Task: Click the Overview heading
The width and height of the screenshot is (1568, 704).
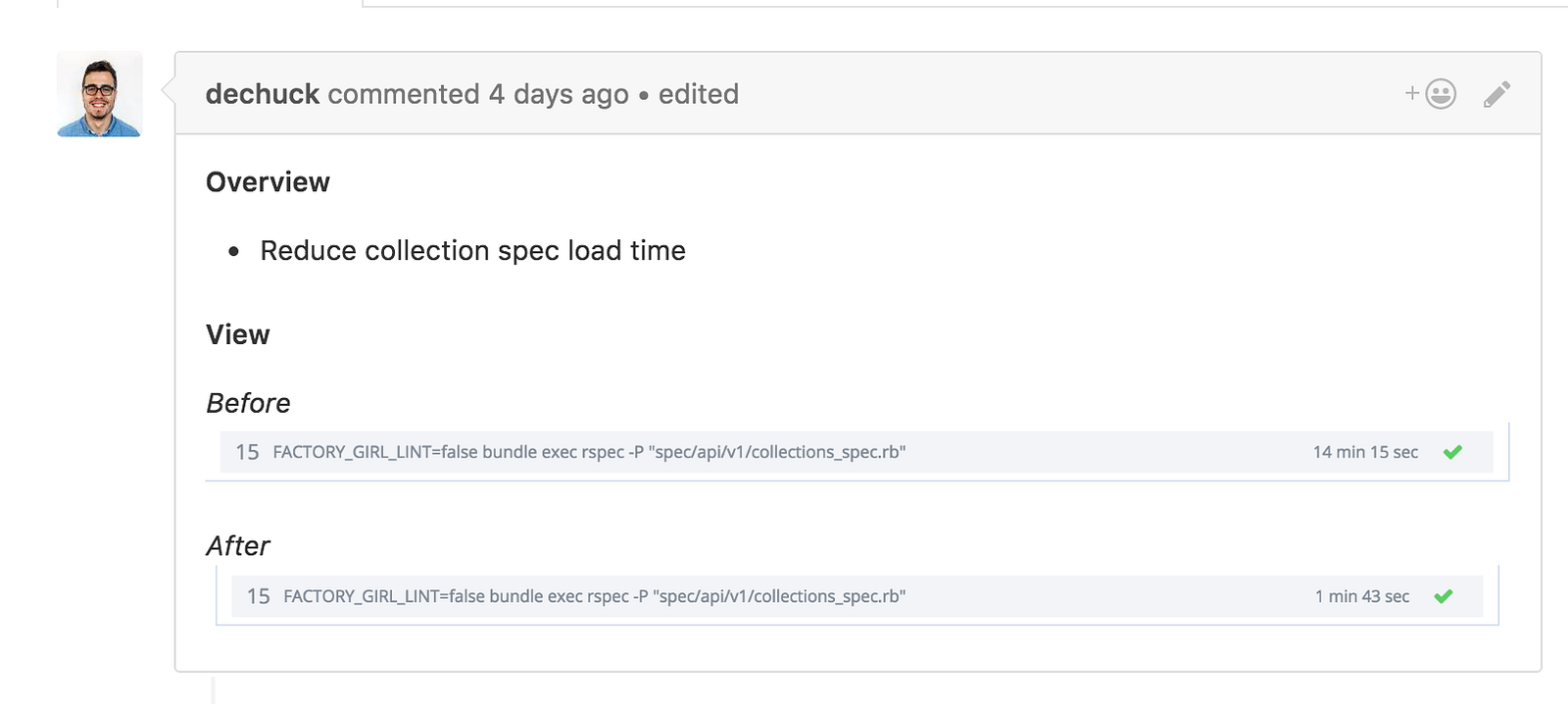Action: [268, 182]
